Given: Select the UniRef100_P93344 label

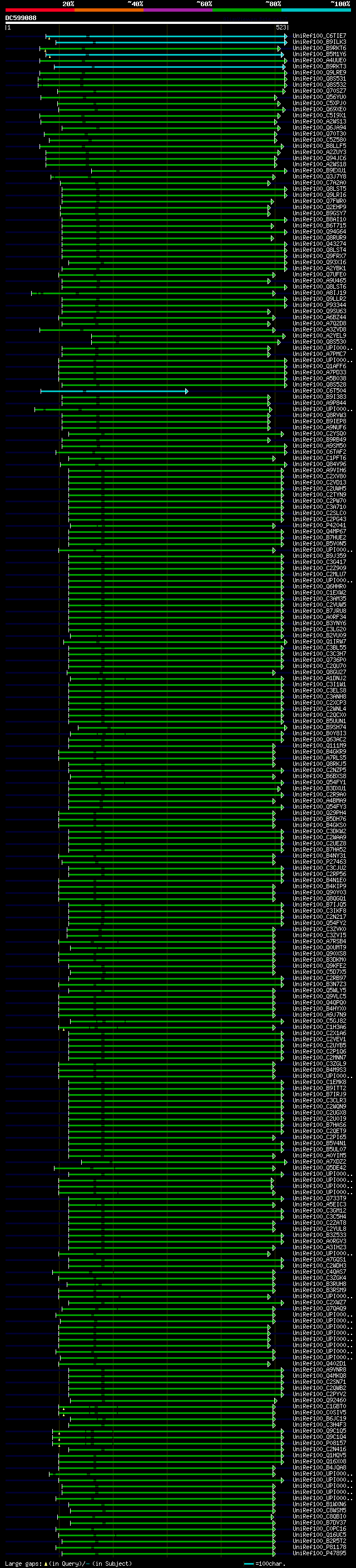Looking at the screenshot, I should coord(319,305).
